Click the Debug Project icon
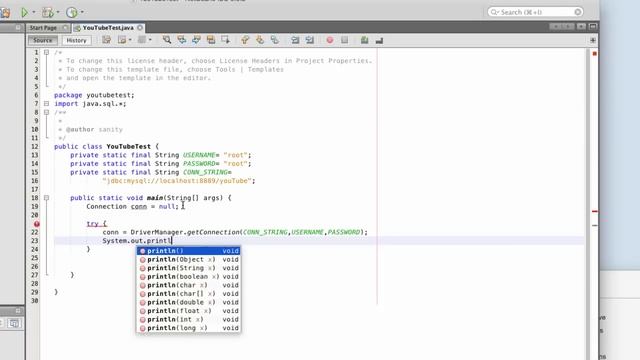Viewport: 640px width, 360px height. coord(48,13)
